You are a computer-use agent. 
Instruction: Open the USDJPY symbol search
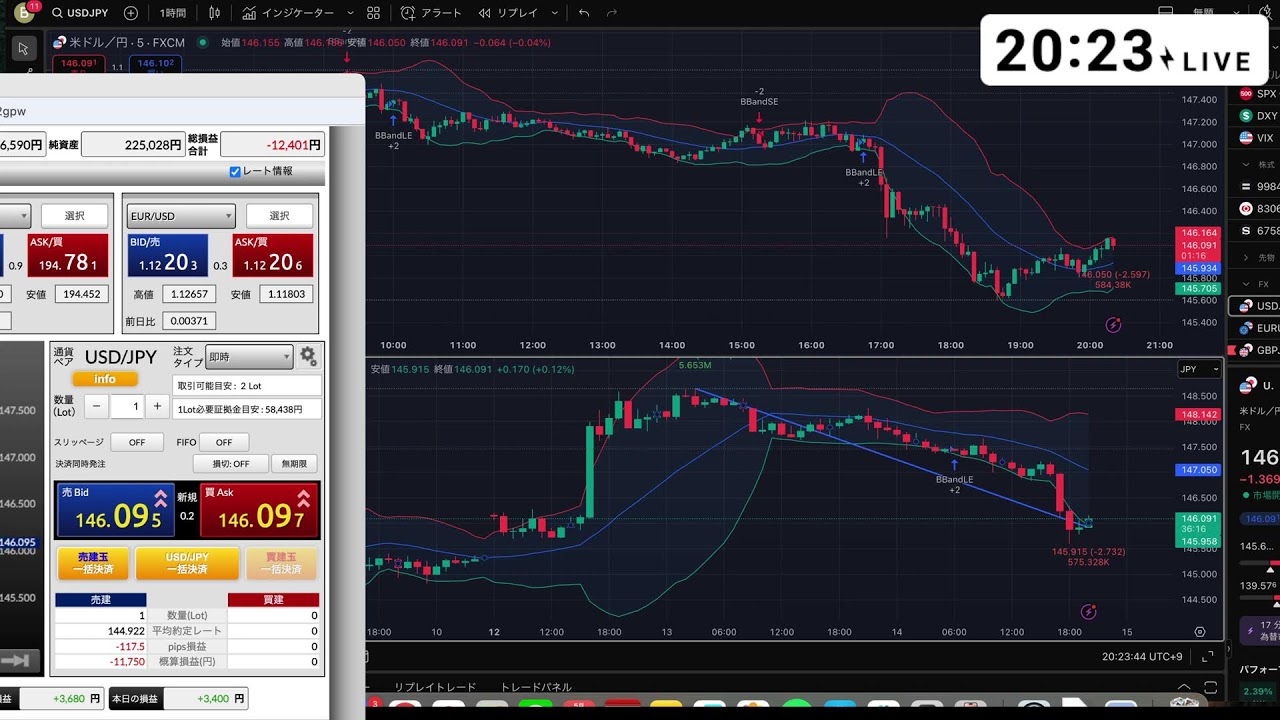[80, 13]
